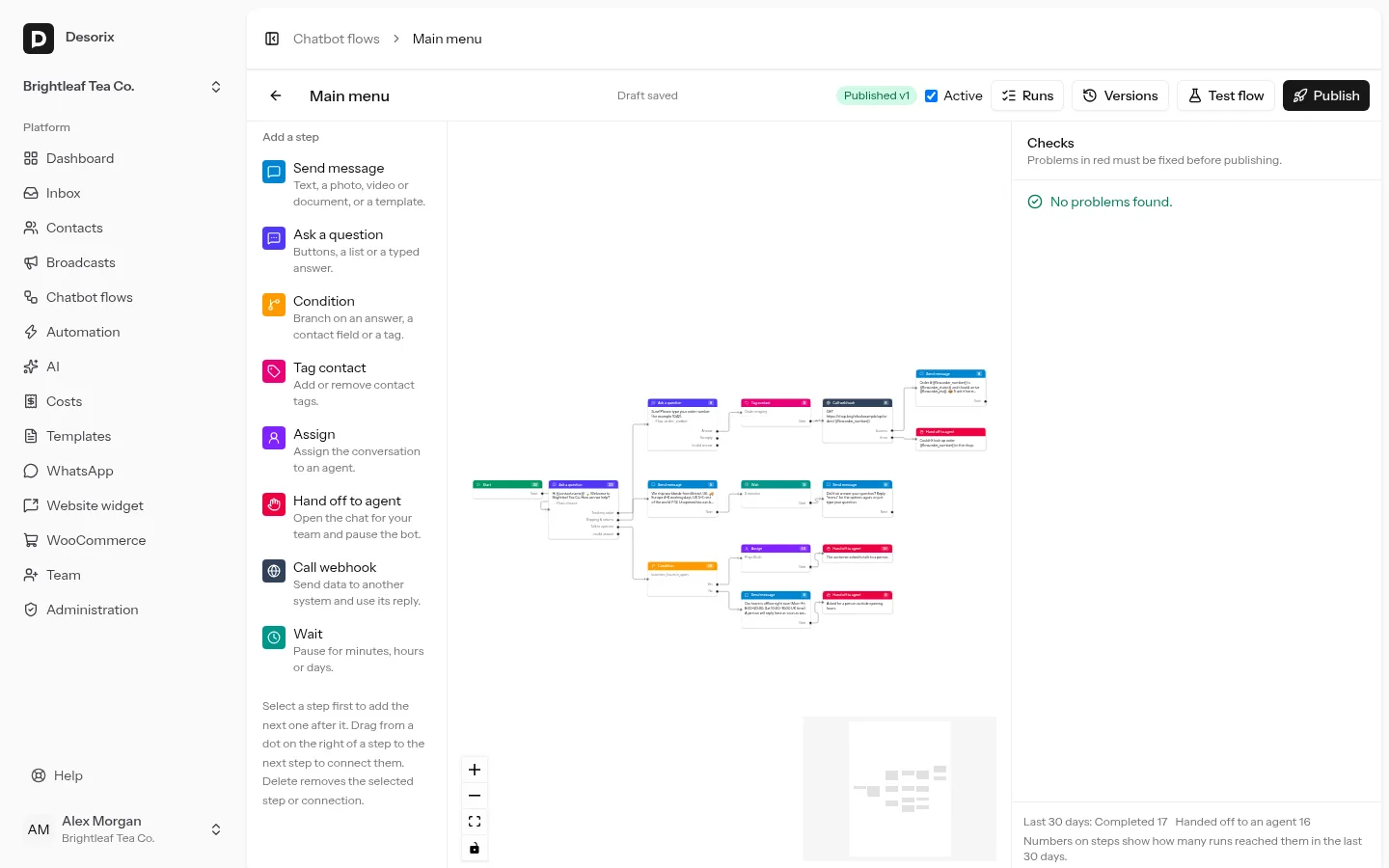Click the Main menu flow title
The image size is (1389, 868).
coord(349,95)
